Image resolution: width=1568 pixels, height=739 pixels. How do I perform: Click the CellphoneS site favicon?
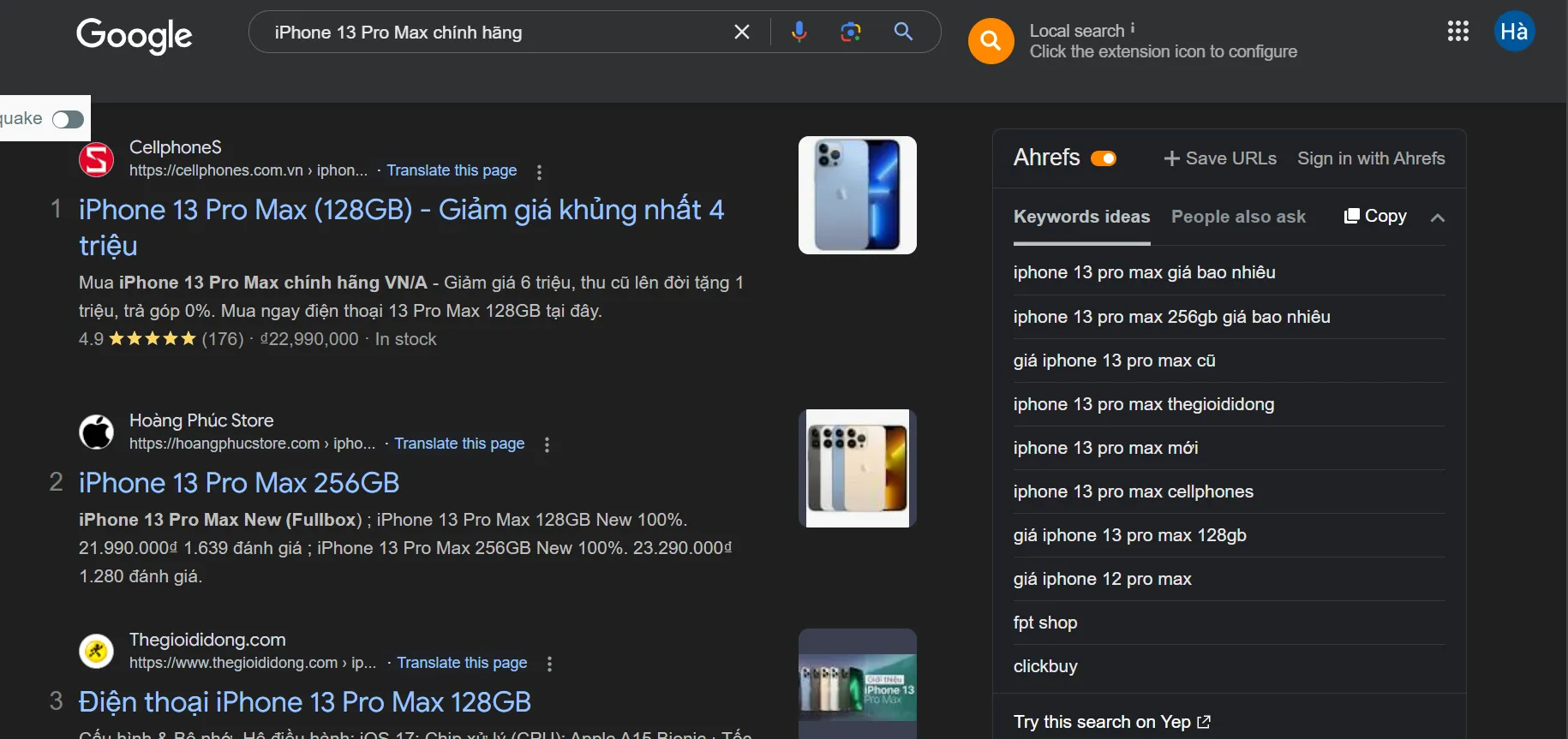[x=97, y=159]
